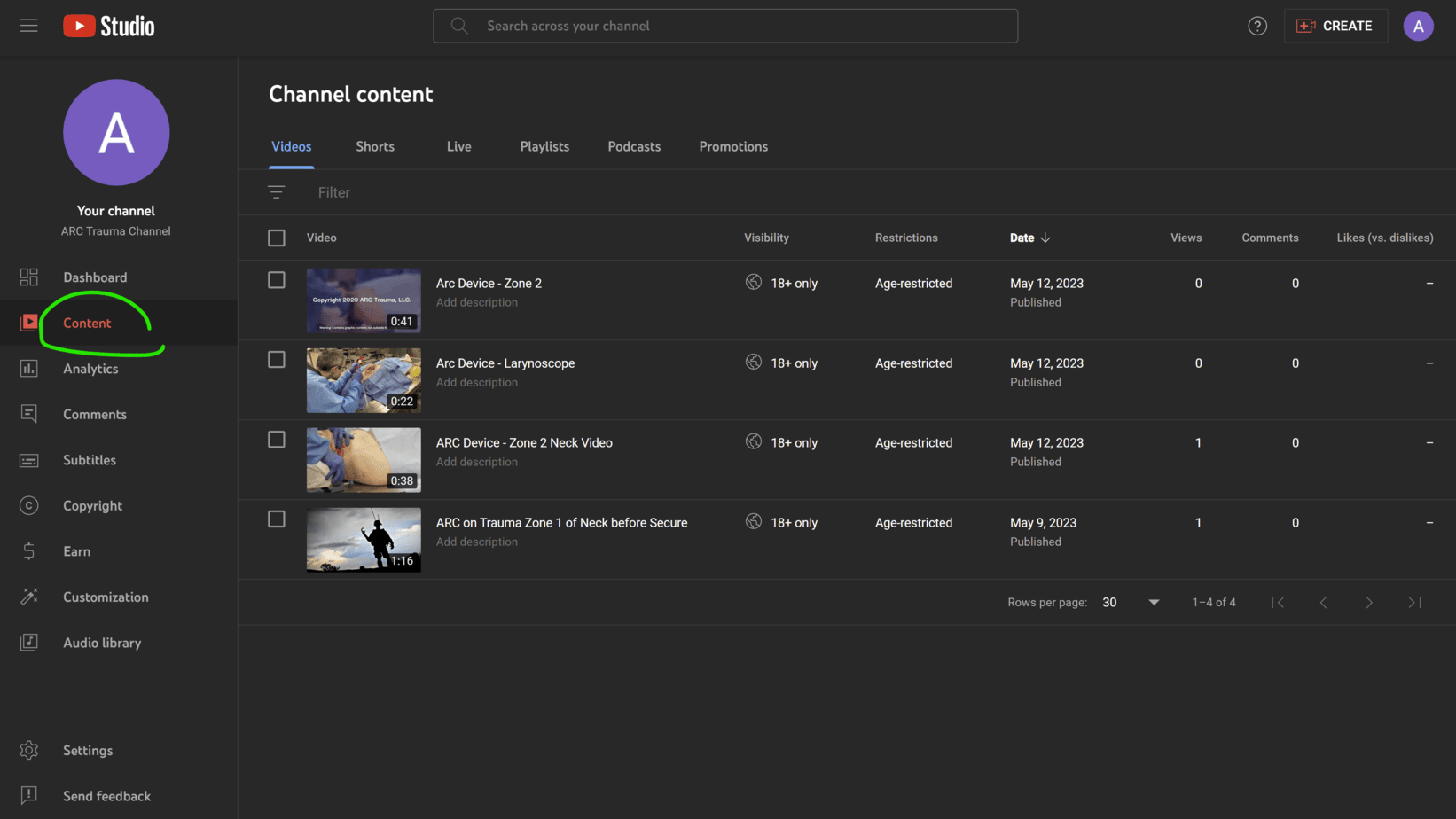Open ARC on Trauma Zone 1 thumbnail
The image size is (1456, 819).
click(364, 540)
